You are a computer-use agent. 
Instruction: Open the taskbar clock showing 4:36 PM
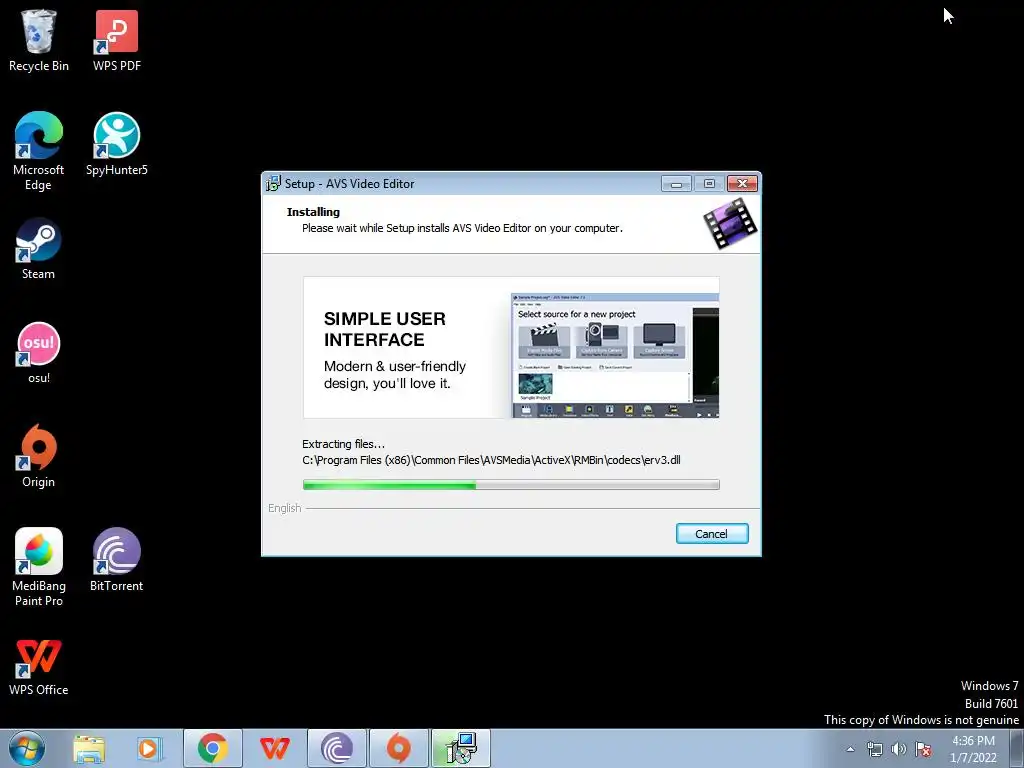pos(974,749)
